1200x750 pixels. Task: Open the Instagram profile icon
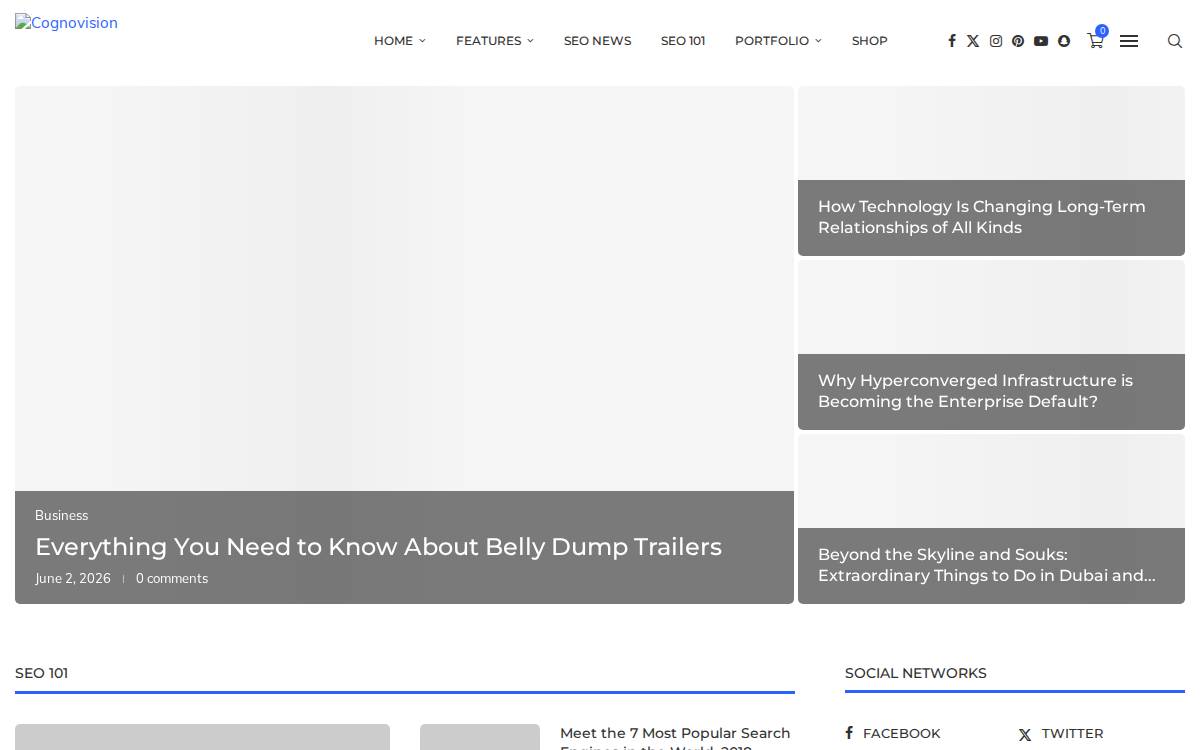click(x=996, y=41)
